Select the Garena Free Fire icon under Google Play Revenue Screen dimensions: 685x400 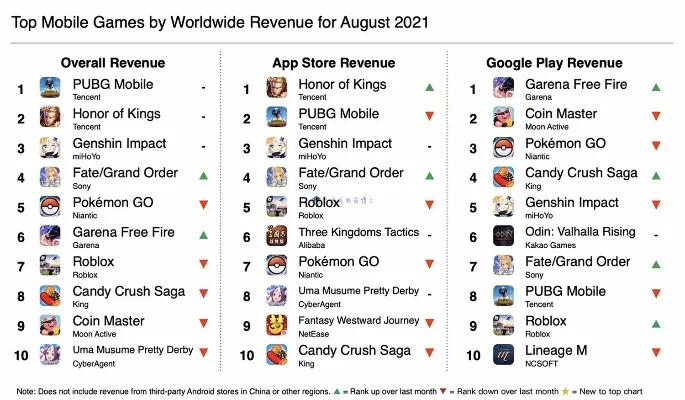pyautogui.click(x=504, y=89)
